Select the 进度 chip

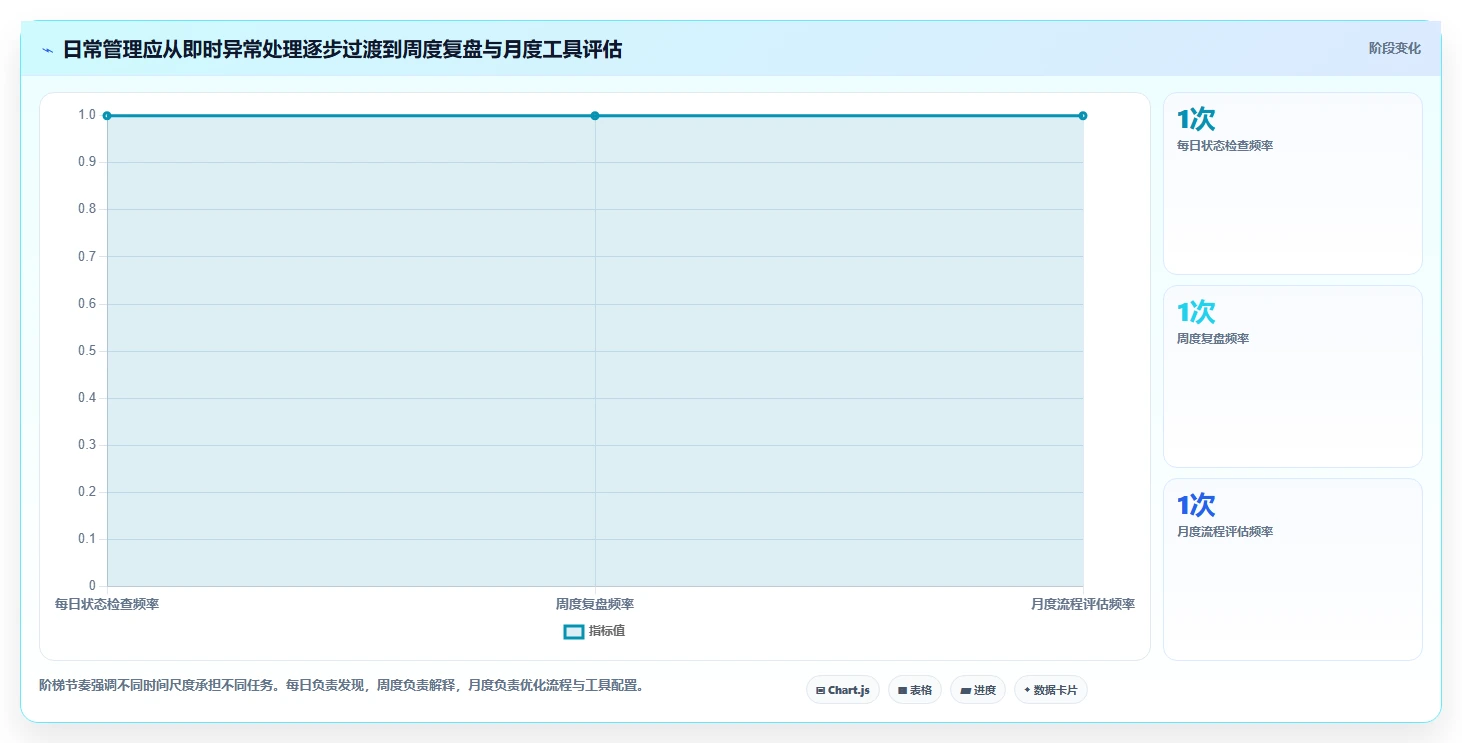click(x=978, y=690)
